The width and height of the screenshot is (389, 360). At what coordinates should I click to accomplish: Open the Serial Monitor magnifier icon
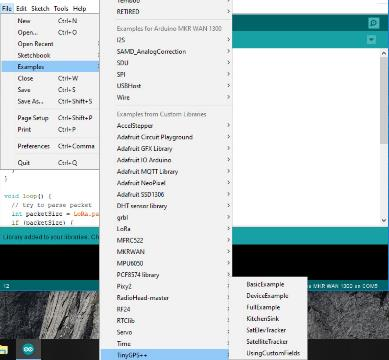click(374, 23)
